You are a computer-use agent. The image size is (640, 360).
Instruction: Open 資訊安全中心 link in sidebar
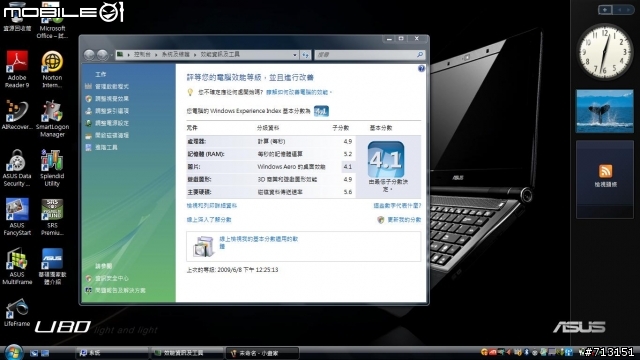tap(111, 278)
